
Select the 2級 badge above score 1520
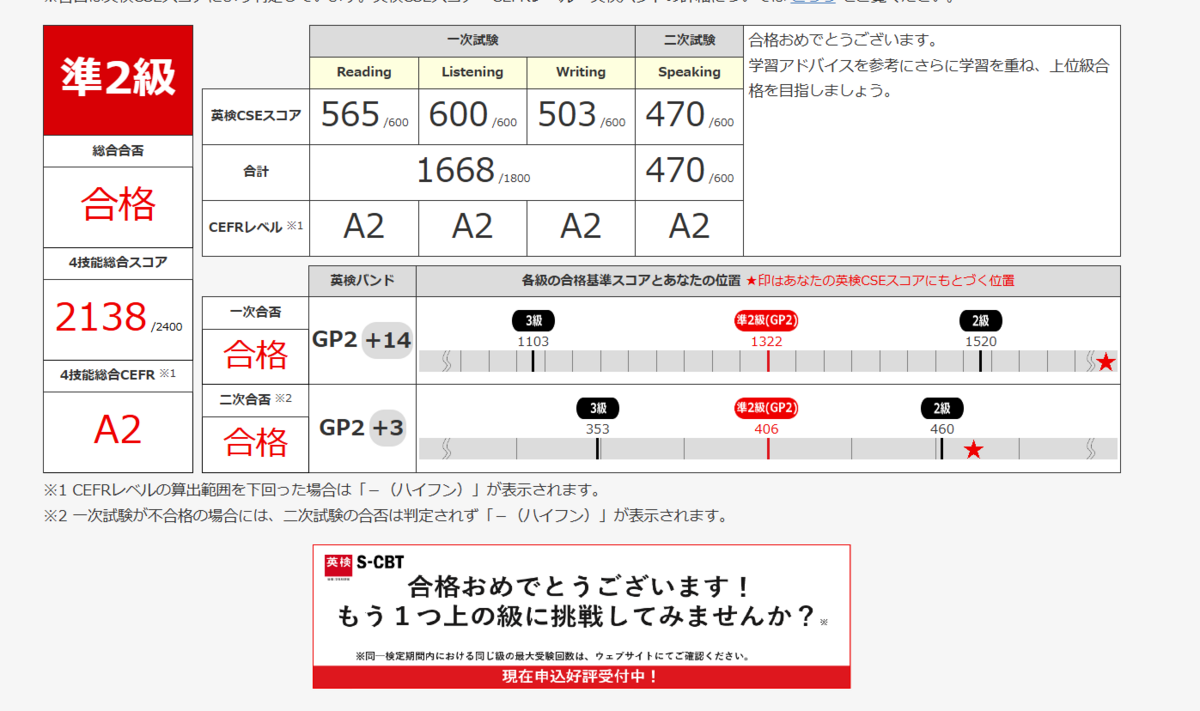(980, 321)
